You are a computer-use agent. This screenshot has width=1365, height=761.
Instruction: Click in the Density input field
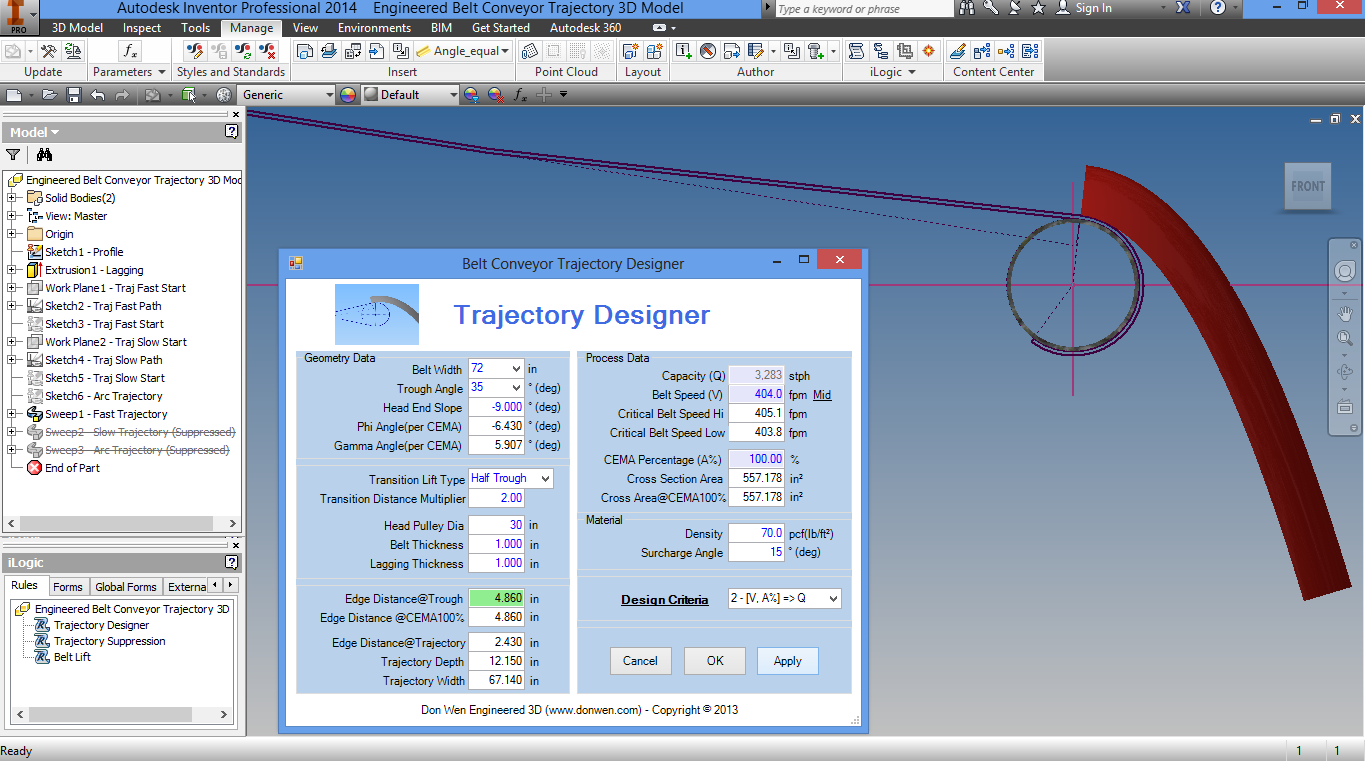(757, 534)
